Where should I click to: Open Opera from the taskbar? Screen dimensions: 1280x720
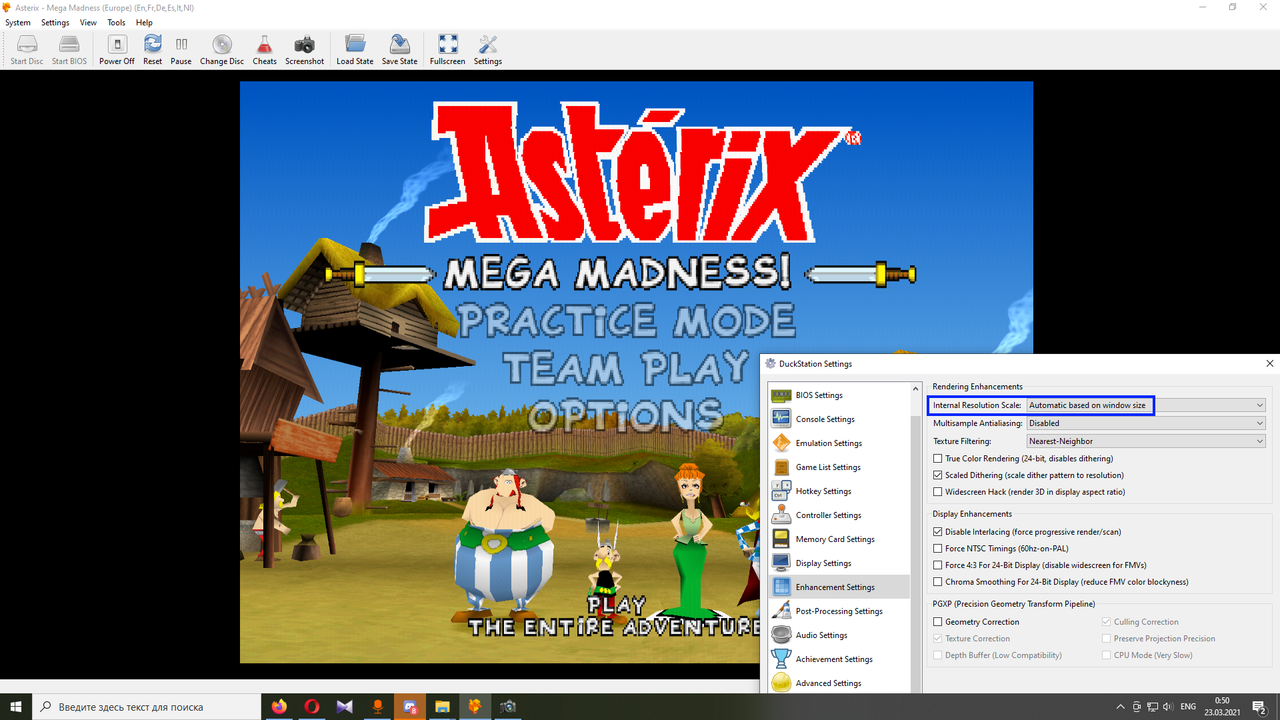pos(312,707)
